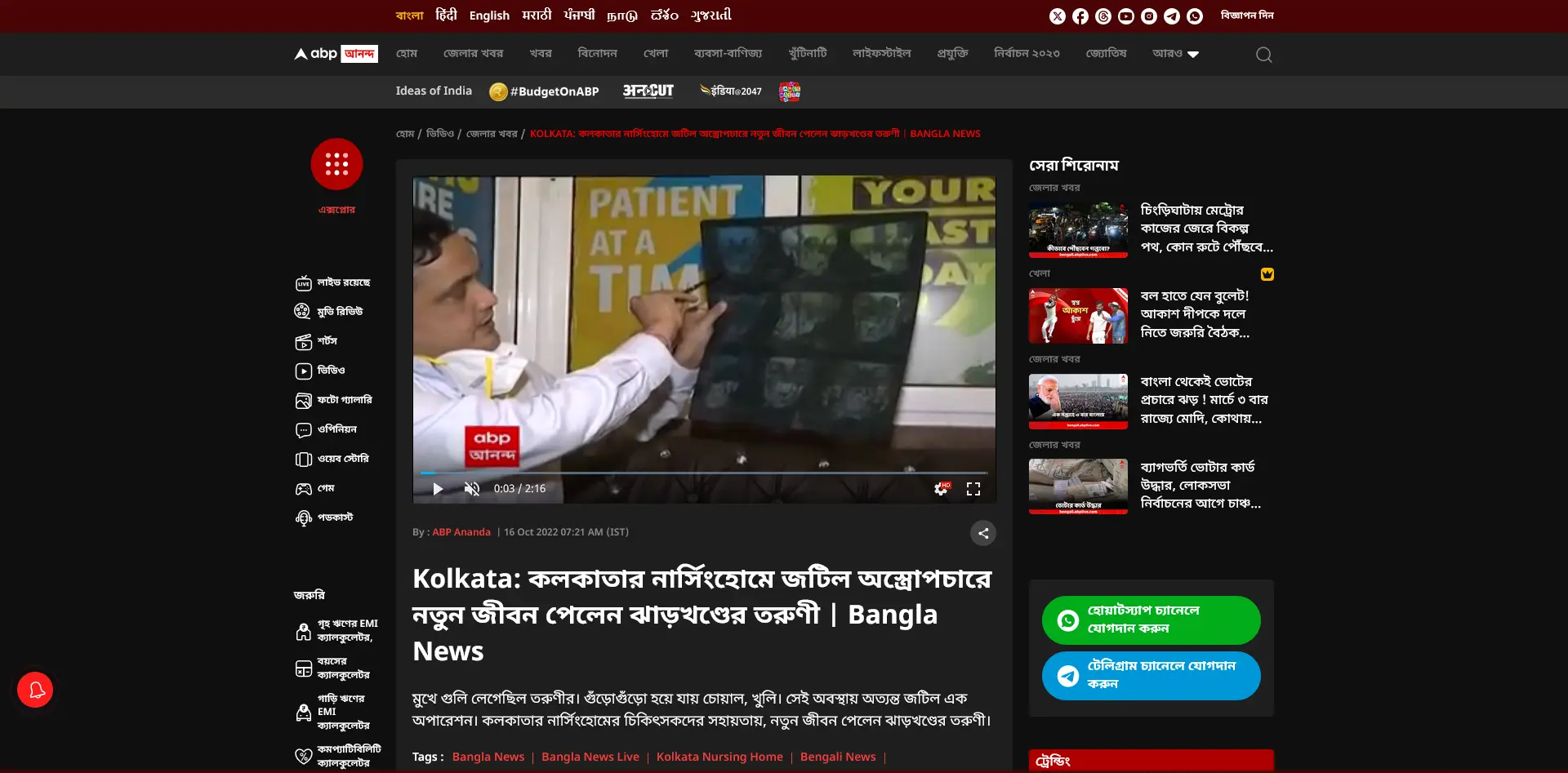Click the ABP Ananda author link

pyautogui.click(x=461, y=532)
